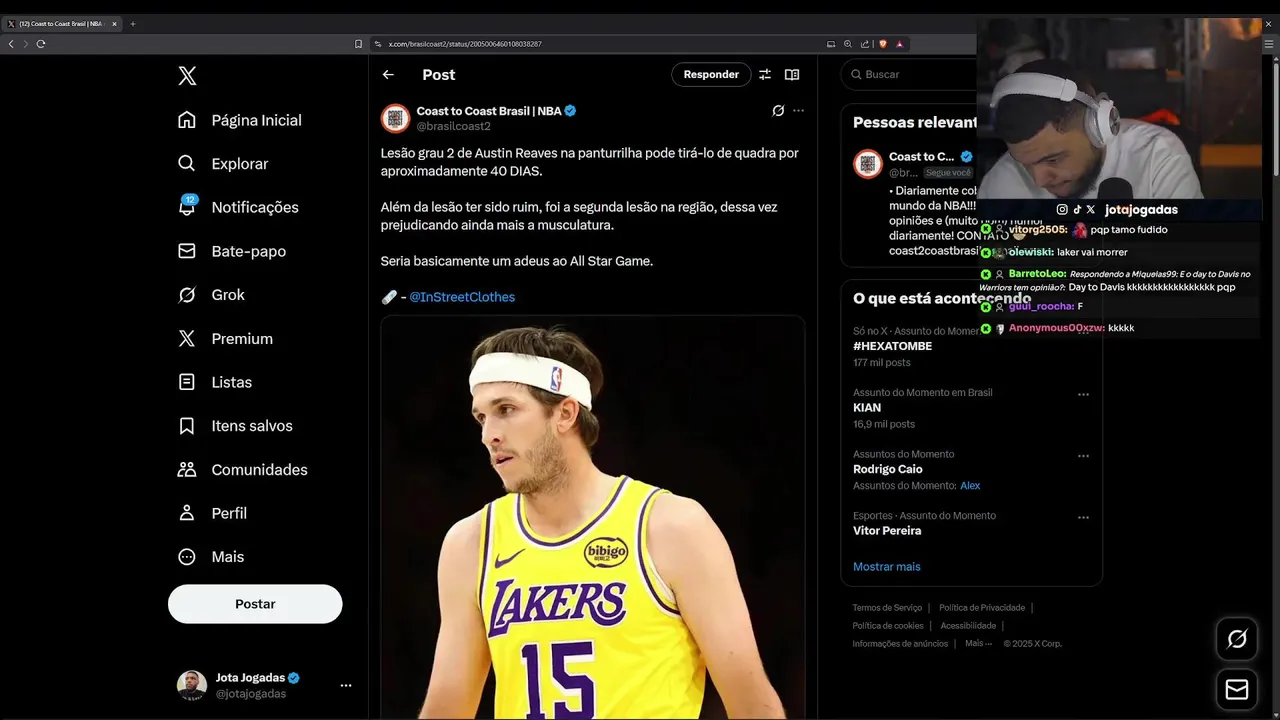
Task: Click the Alex related trend link
Action: 970,486
